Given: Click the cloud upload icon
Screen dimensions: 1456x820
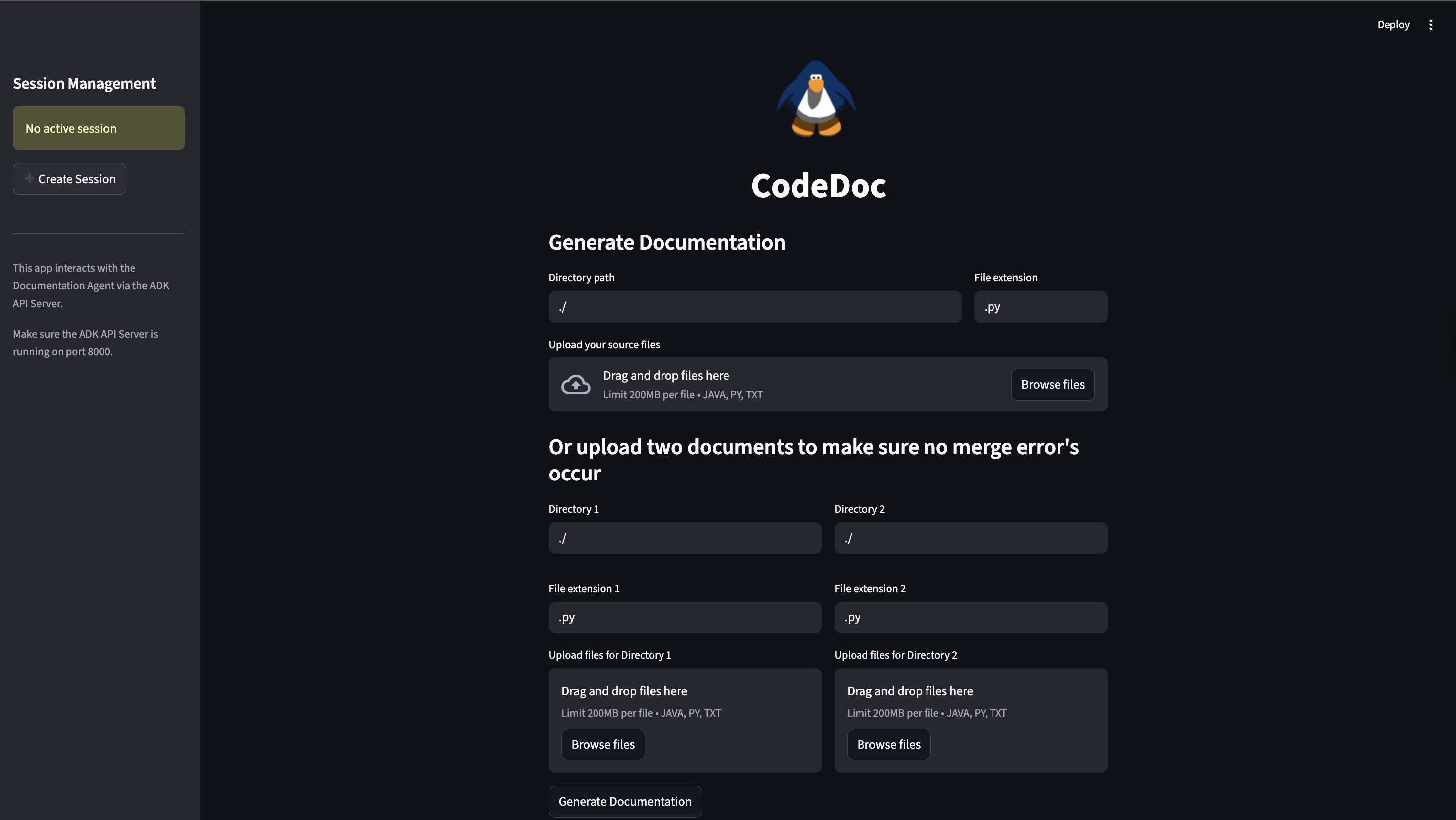Looking at the screenshot, I should [x=575, y=385].
